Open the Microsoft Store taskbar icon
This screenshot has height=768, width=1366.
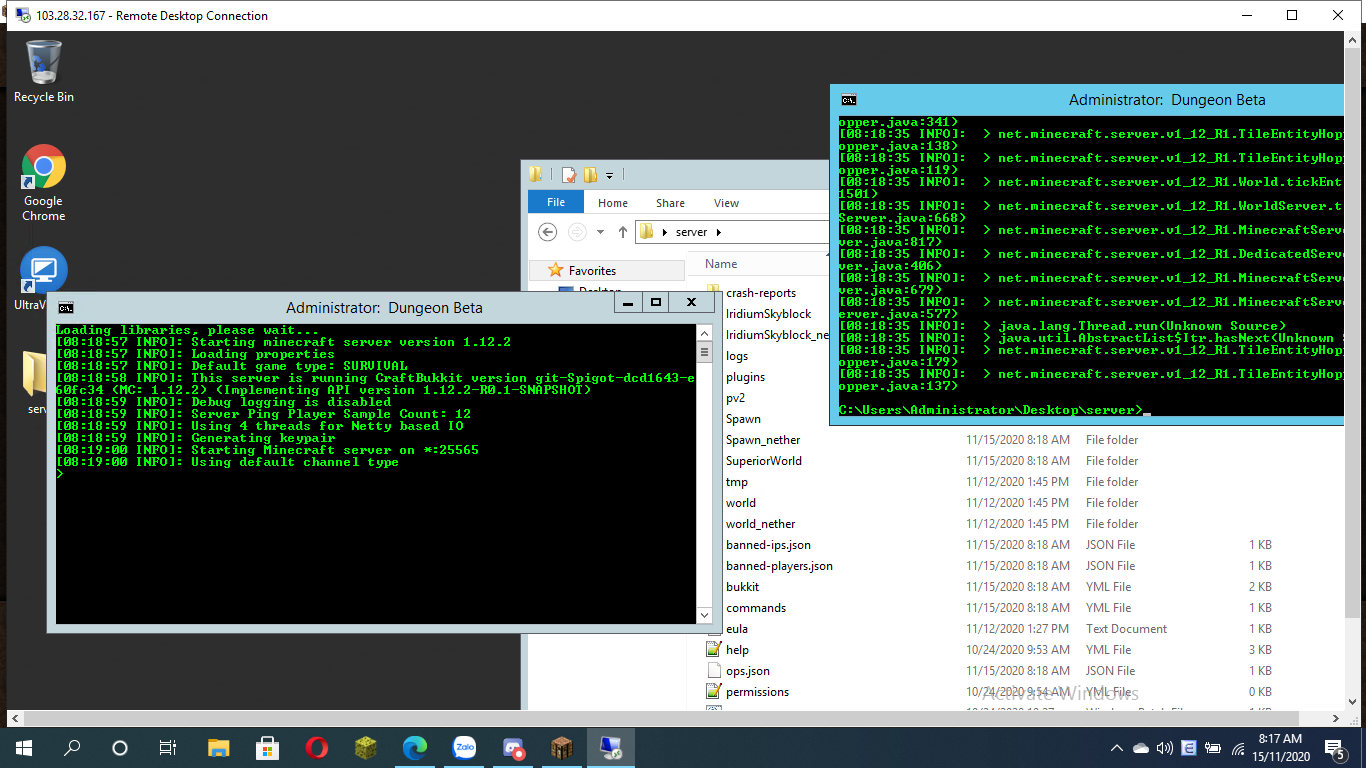click(x=267, y=748)
